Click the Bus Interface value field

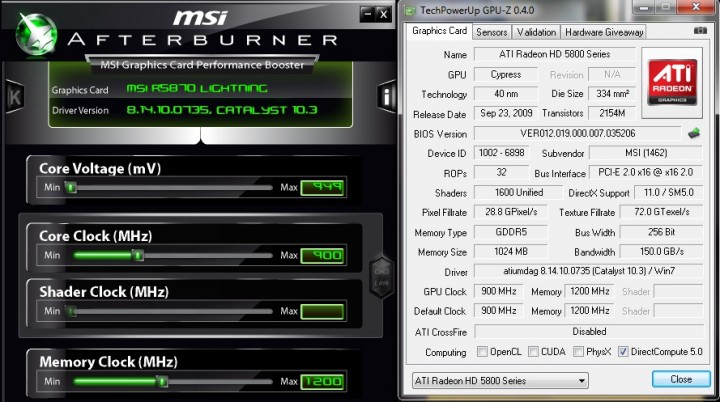[x=646, y=173]
